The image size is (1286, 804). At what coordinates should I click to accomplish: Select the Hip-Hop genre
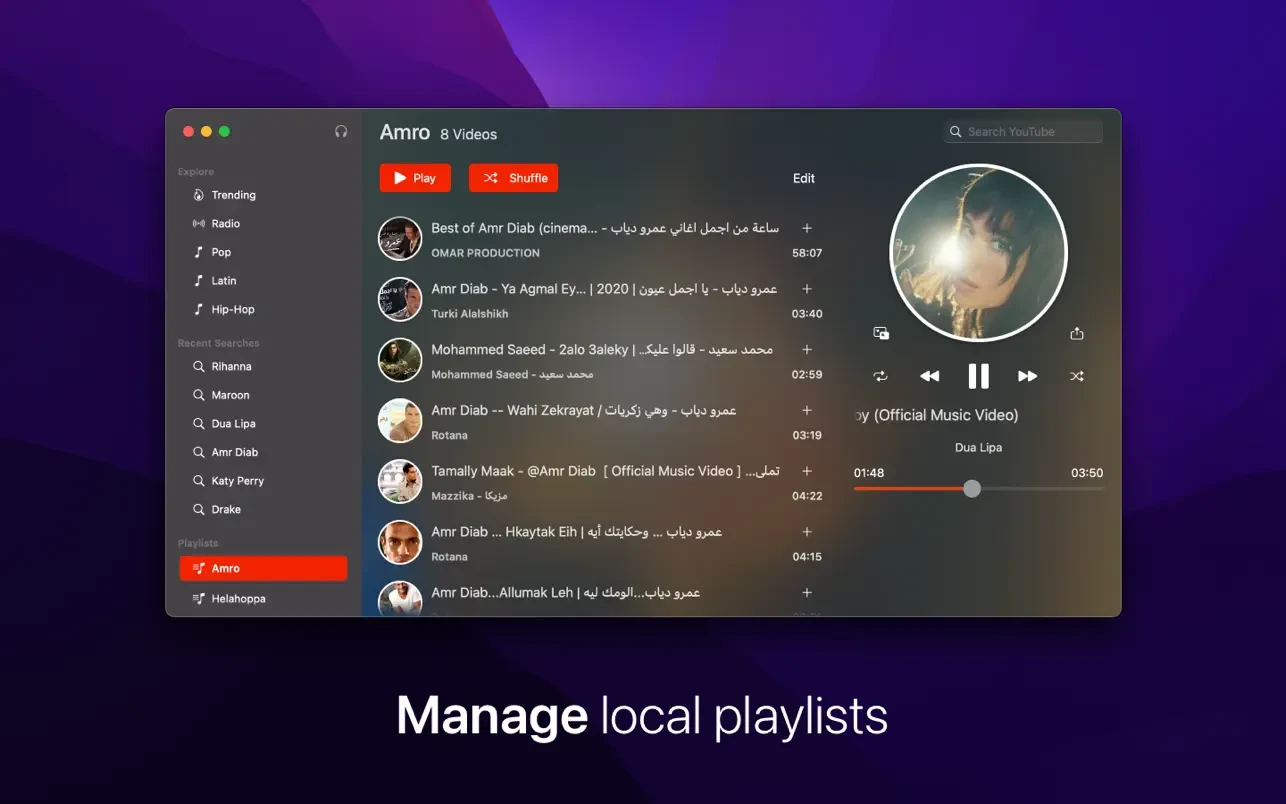click(232, 310)
